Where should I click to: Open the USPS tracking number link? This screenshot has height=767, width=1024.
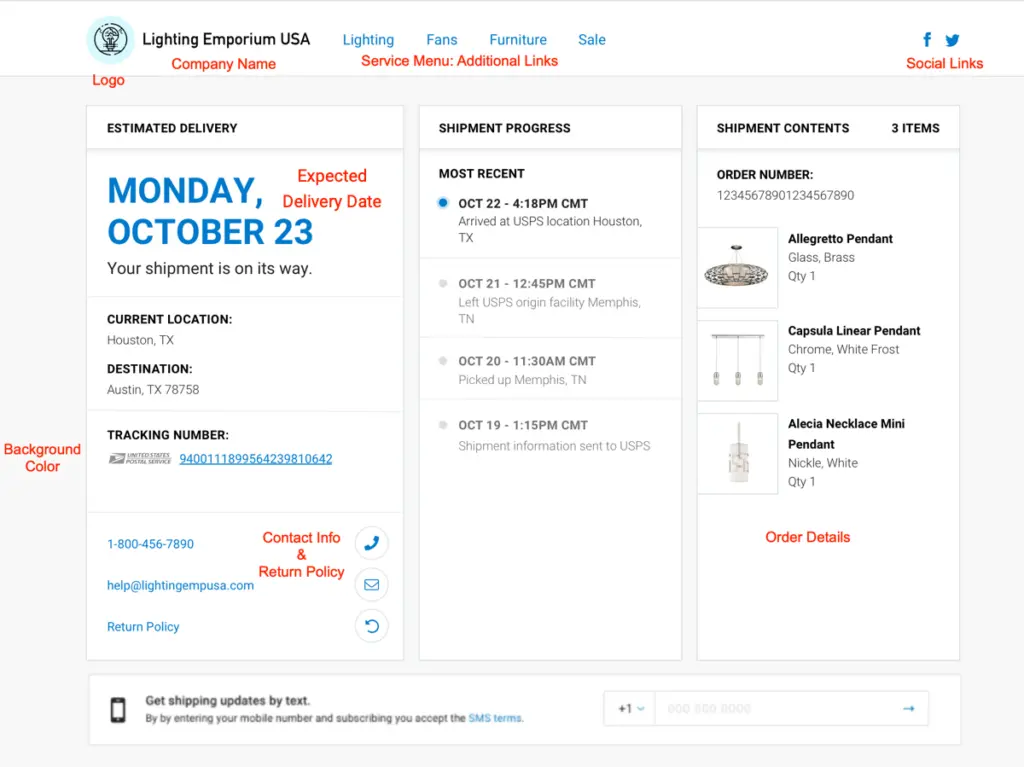click(x=256, y=459)
